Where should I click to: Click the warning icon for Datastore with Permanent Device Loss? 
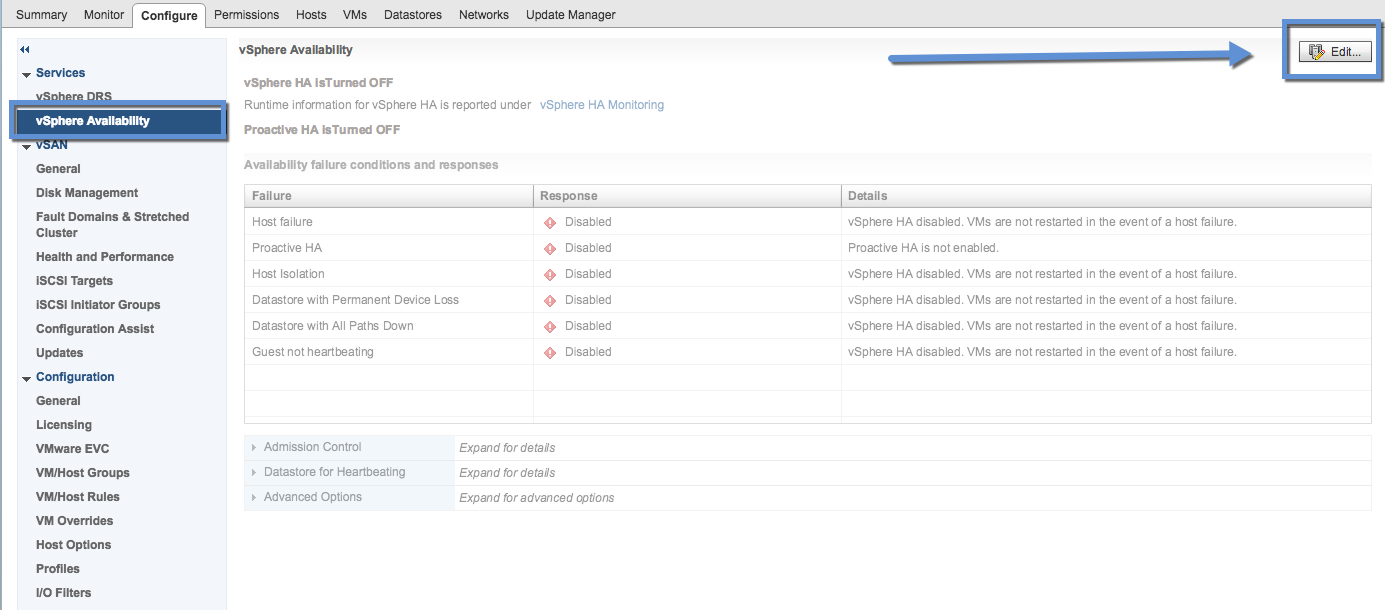pos(550,300)
